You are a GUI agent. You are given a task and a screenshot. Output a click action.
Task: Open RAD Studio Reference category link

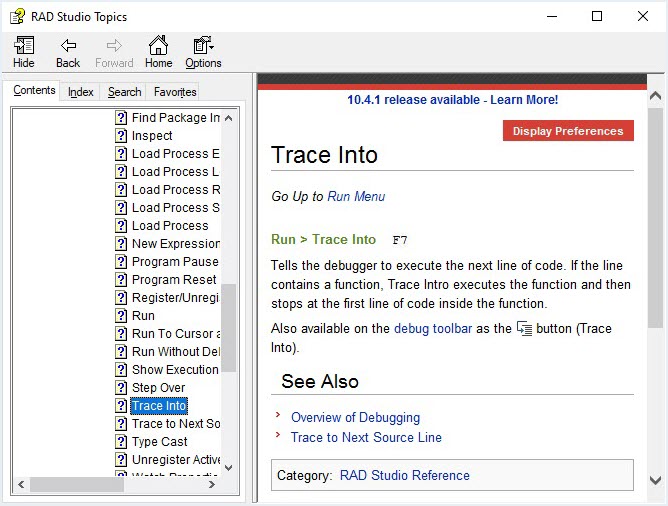point(405,475)
